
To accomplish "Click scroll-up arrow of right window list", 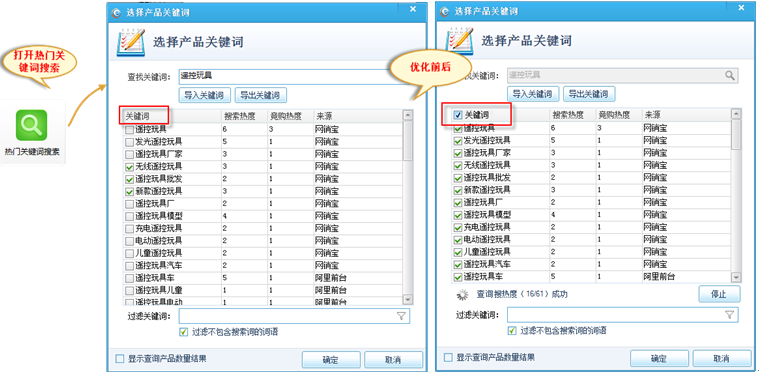I will (736, 114).
